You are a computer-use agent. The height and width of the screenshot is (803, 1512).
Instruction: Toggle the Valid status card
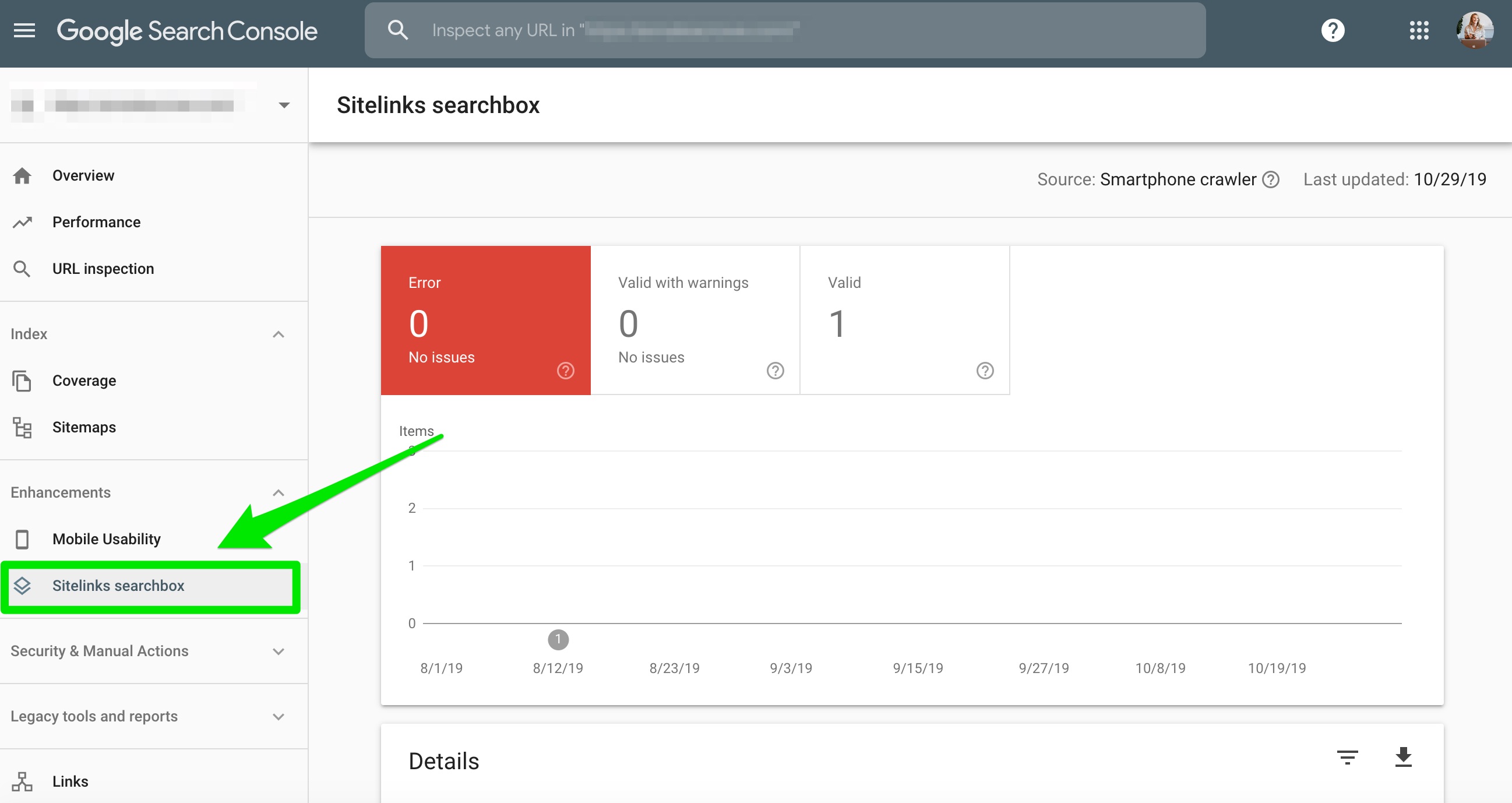pyautogui.click(x=905, y=321)
